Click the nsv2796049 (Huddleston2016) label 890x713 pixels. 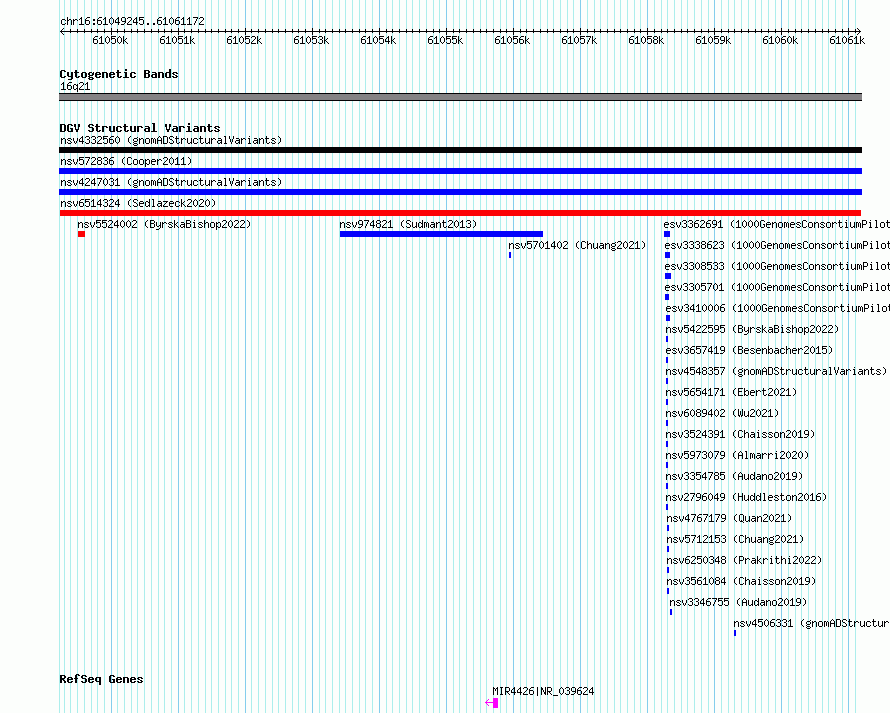tap(746, 497)
